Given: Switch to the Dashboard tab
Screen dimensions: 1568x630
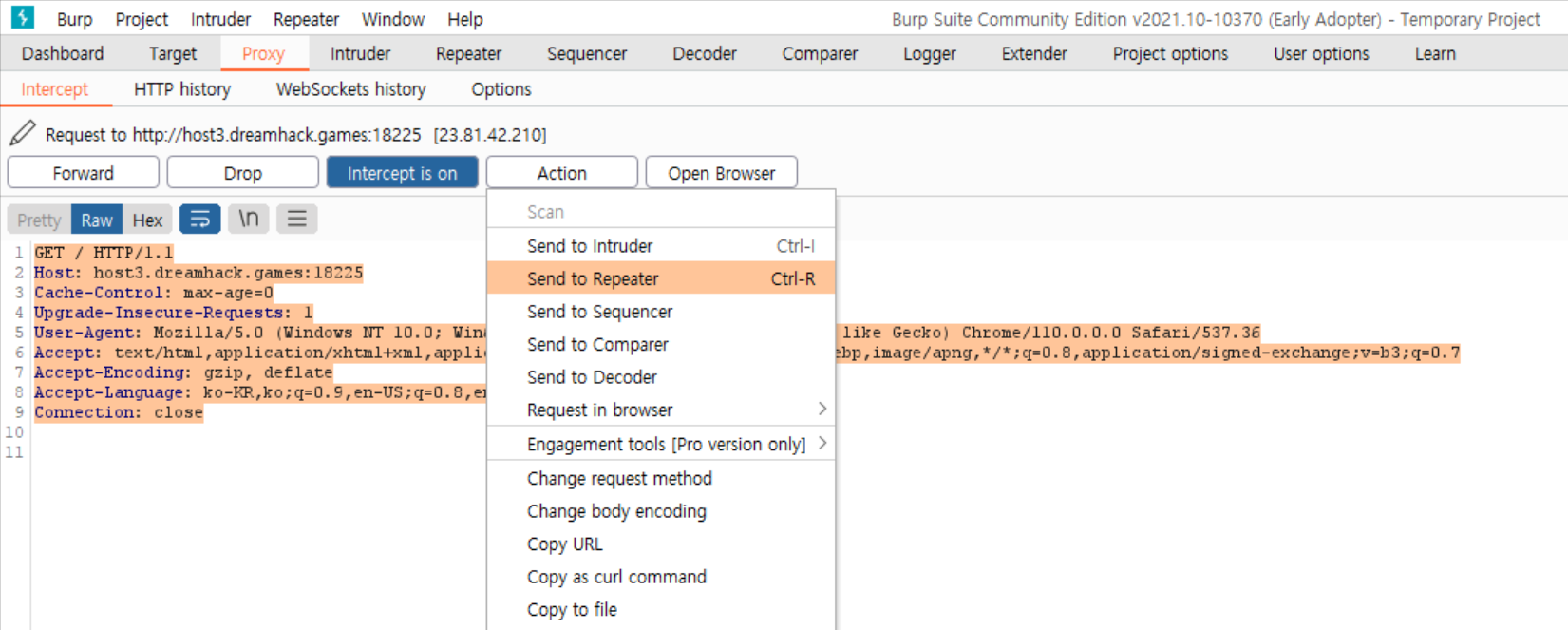Looking at the screenshot, I should click(x=63, y=54).
